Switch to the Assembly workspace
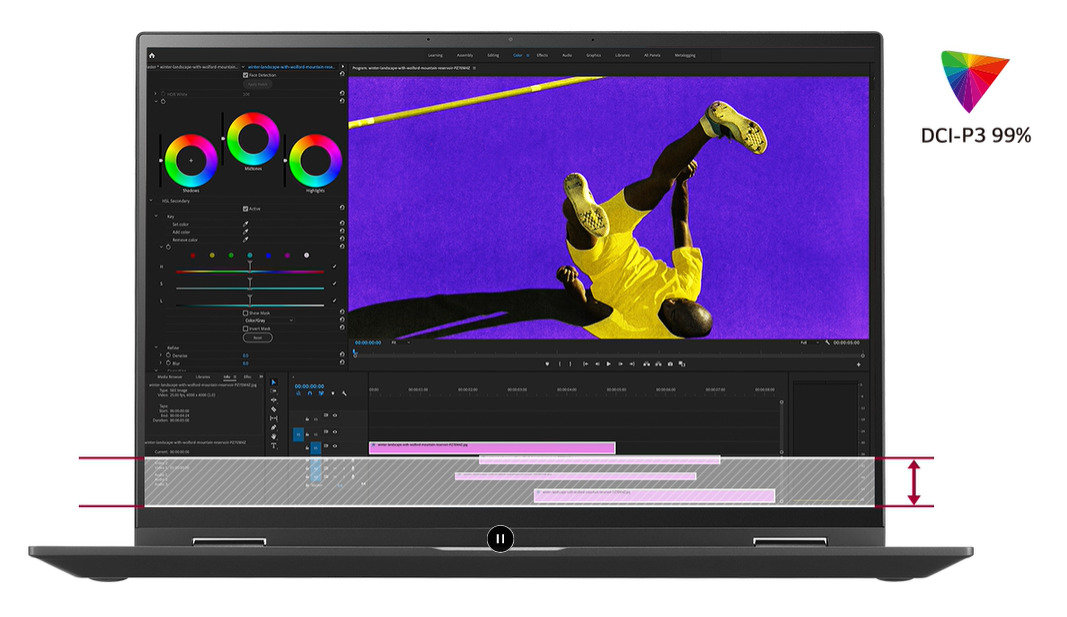 (465, 55)
